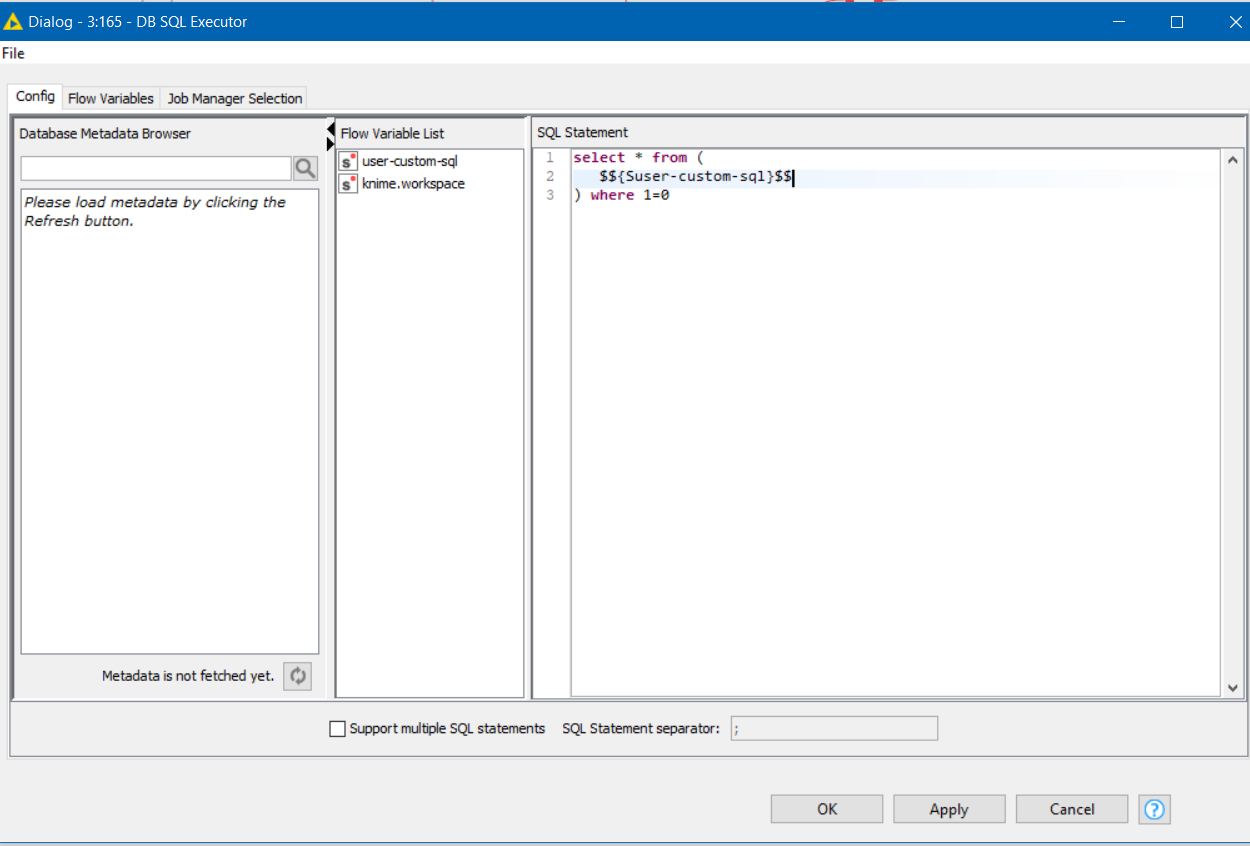
Task: Click the KNIME triangle icon in title bar
Action: click(13, 21)
